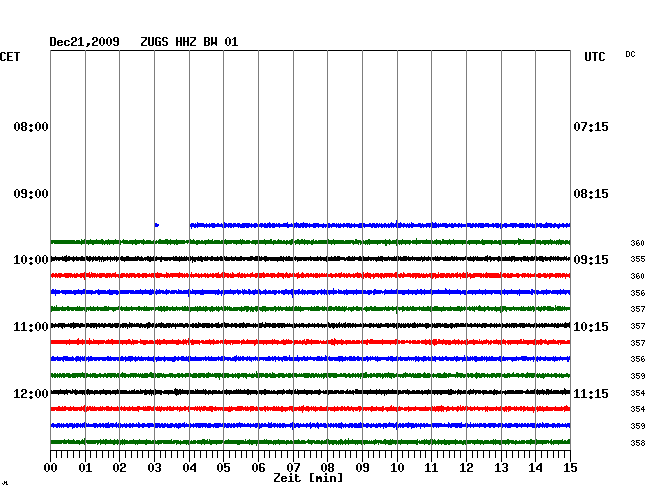
Task: Select the 08:00 CET time label
Action: (31, 127)
